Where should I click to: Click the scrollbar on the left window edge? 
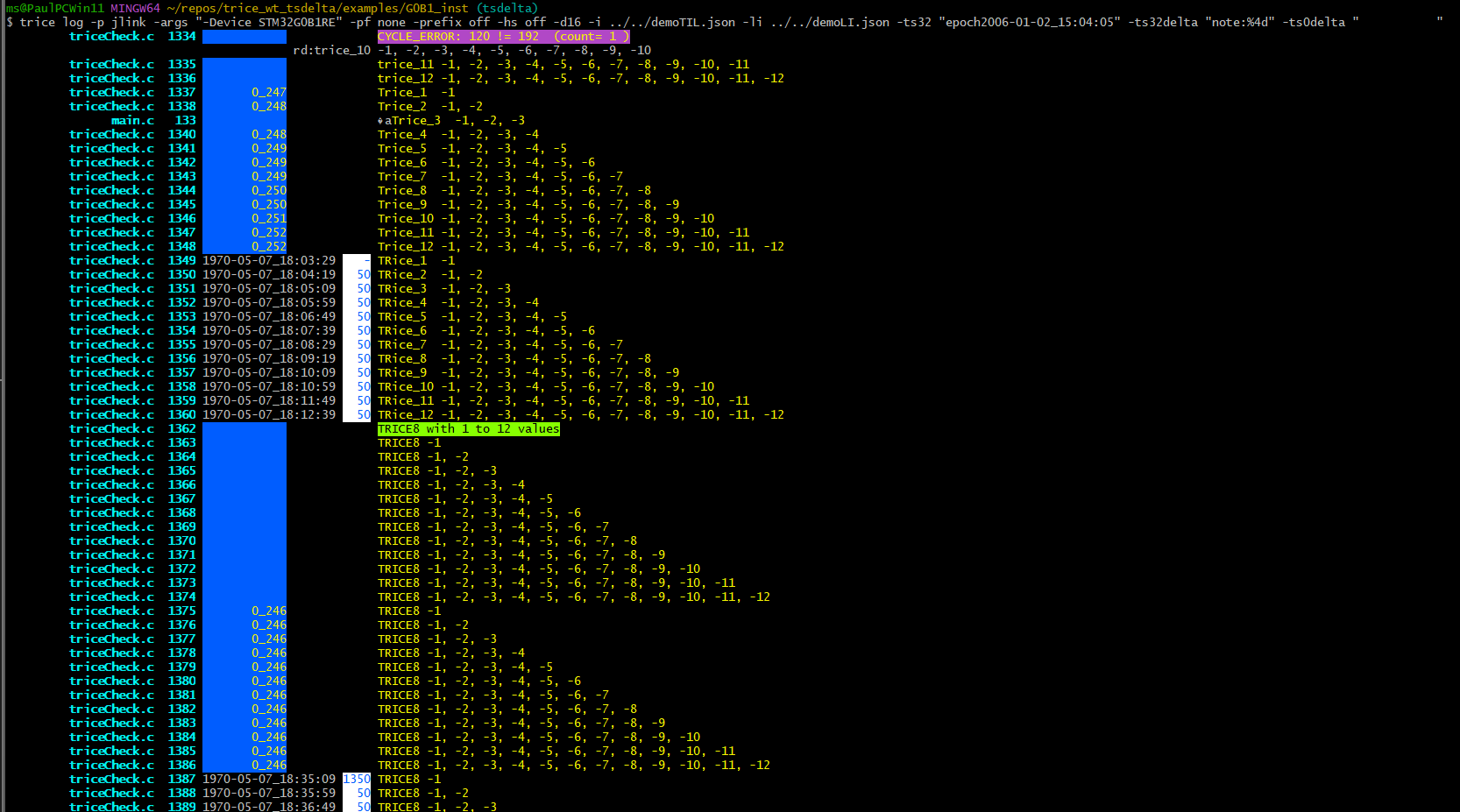[x=3, y=403]
